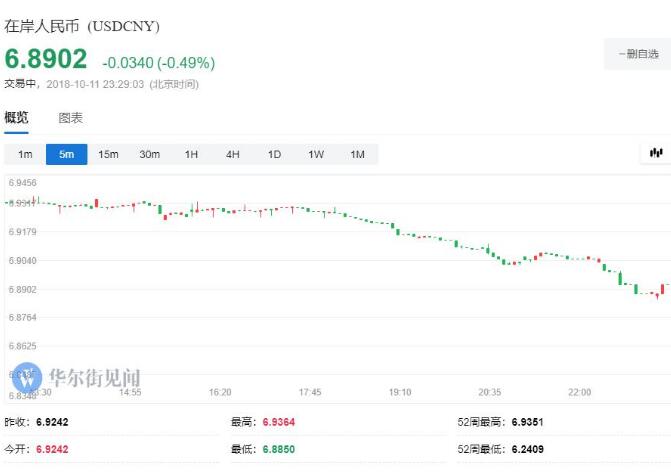Click the 华尔街见闻 watermark logo

click(x=82, y=378)
